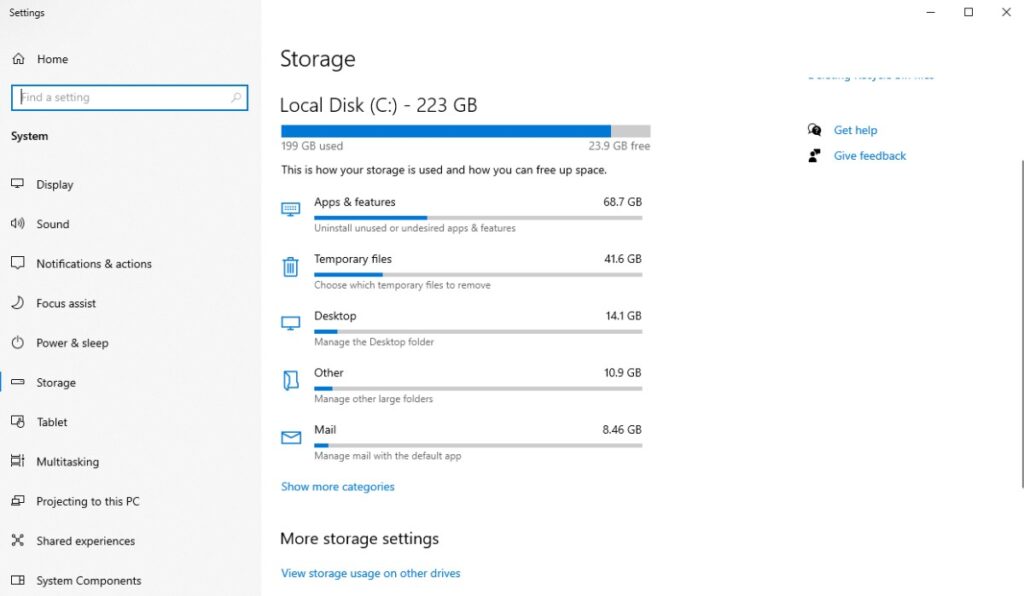
Task: Go to Tablet settings
Action: (x=53, y=422)
